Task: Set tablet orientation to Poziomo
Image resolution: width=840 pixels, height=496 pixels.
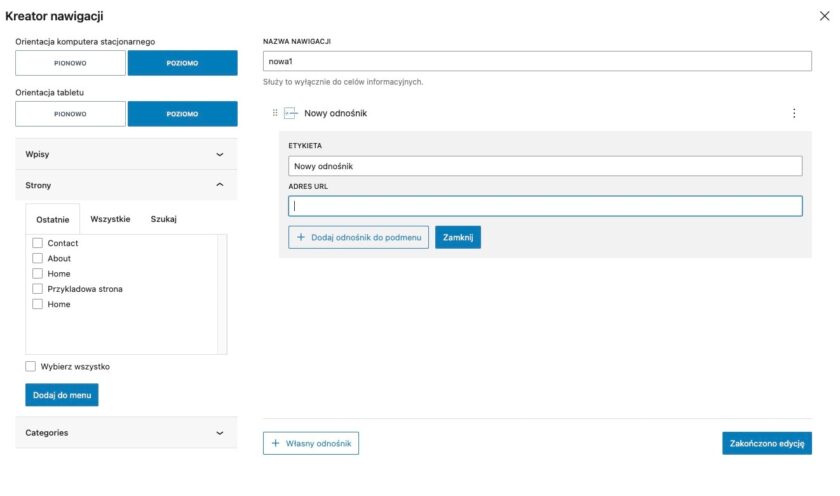Action: [x=182, y=114]
